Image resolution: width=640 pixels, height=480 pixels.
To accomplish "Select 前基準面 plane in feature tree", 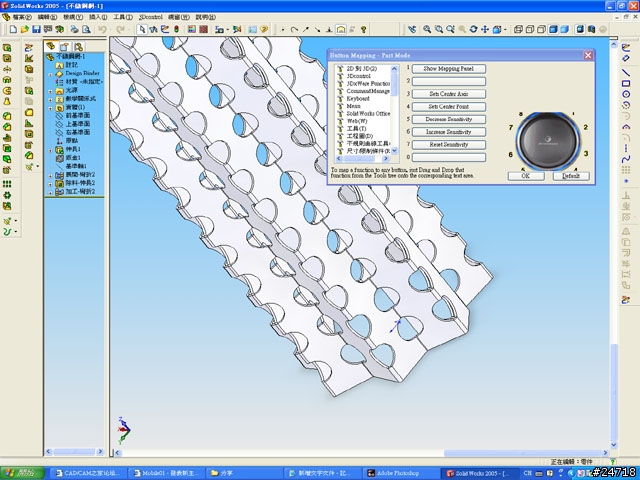I will pyautogui.click(x=78, y=116).
